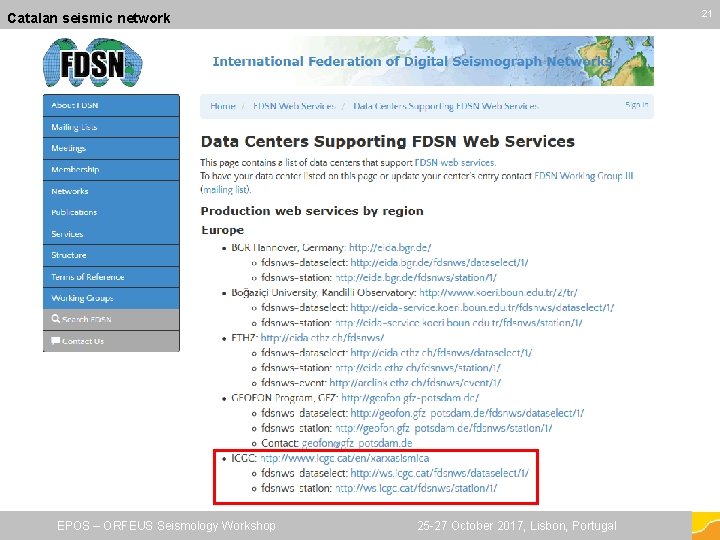The width and height of the screenshot is (720, 540).
Task: Open the BGR Hannover eida.bgr.de link
Action: 390,248
